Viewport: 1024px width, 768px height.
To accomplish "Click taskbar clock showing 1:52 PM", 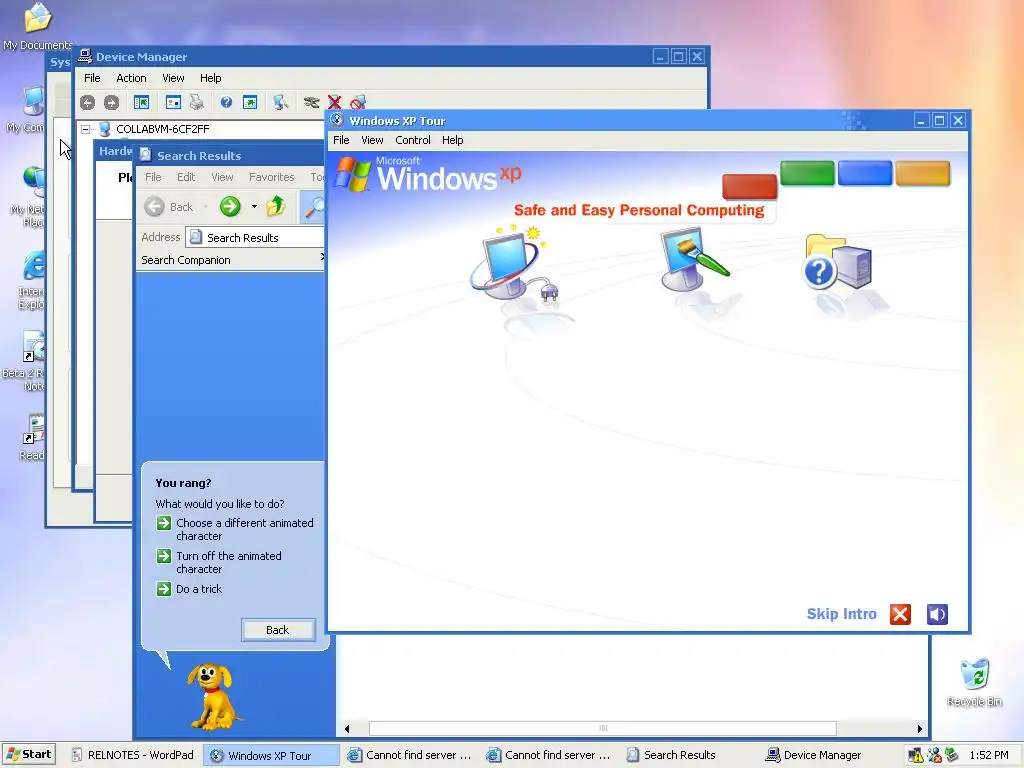I will point(989,755).
